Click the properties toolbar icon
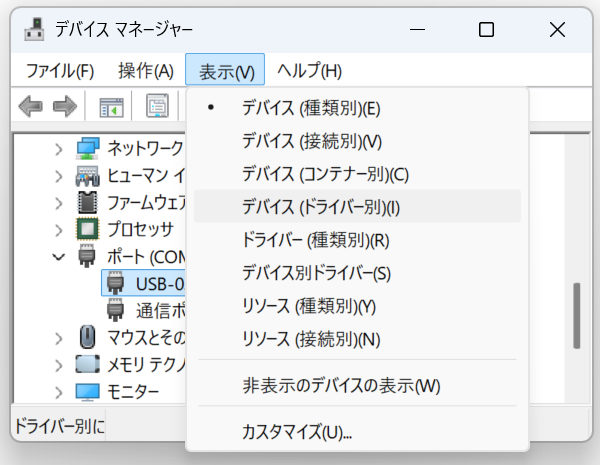 coord(157,106)
